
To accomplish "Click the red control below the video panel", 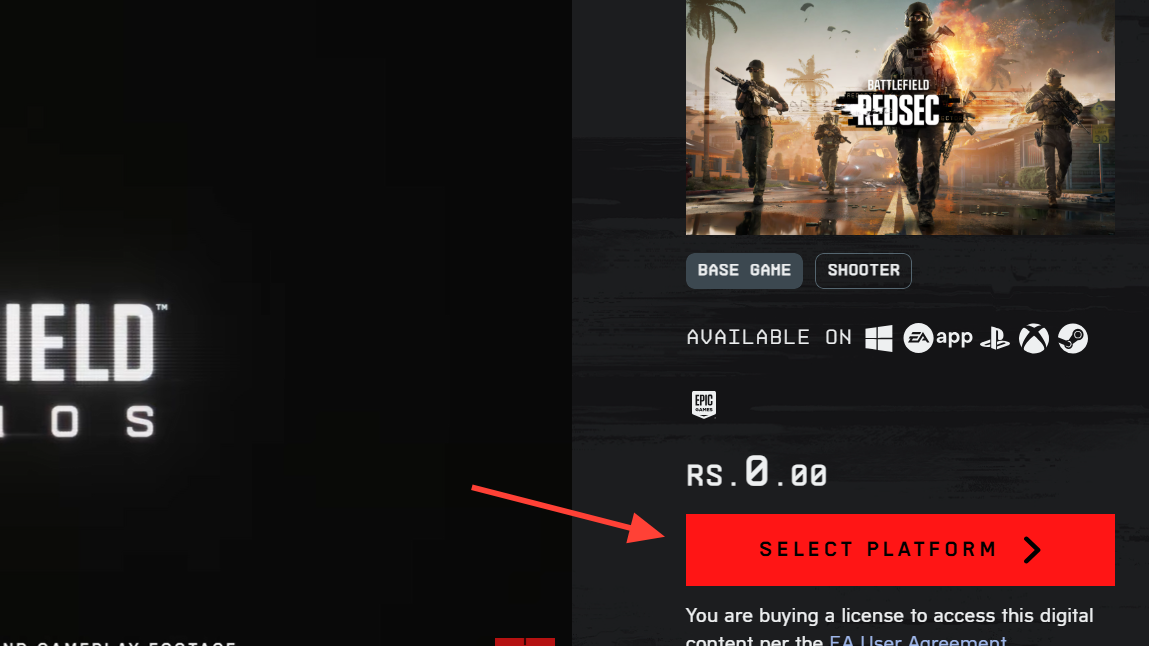I will pos(525,642).
